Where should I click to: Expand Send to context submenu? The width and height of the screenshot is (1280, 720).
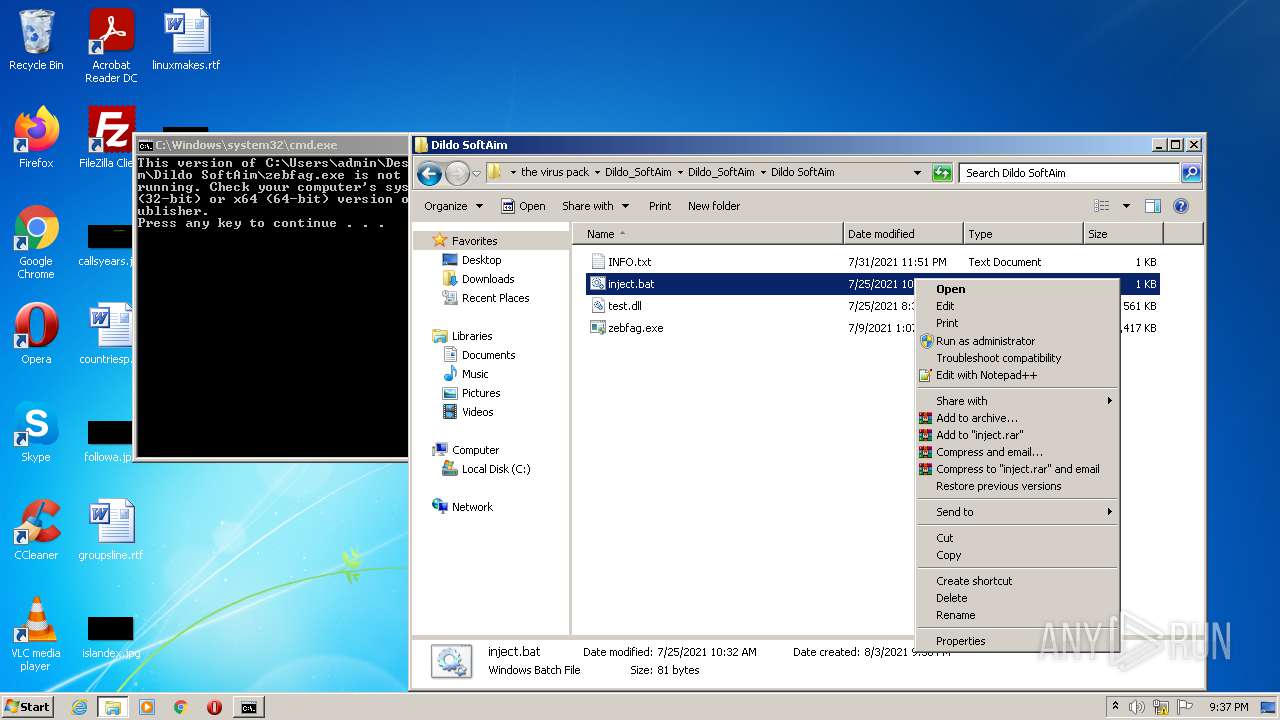pyautogui.click(x=1017, y=512)
